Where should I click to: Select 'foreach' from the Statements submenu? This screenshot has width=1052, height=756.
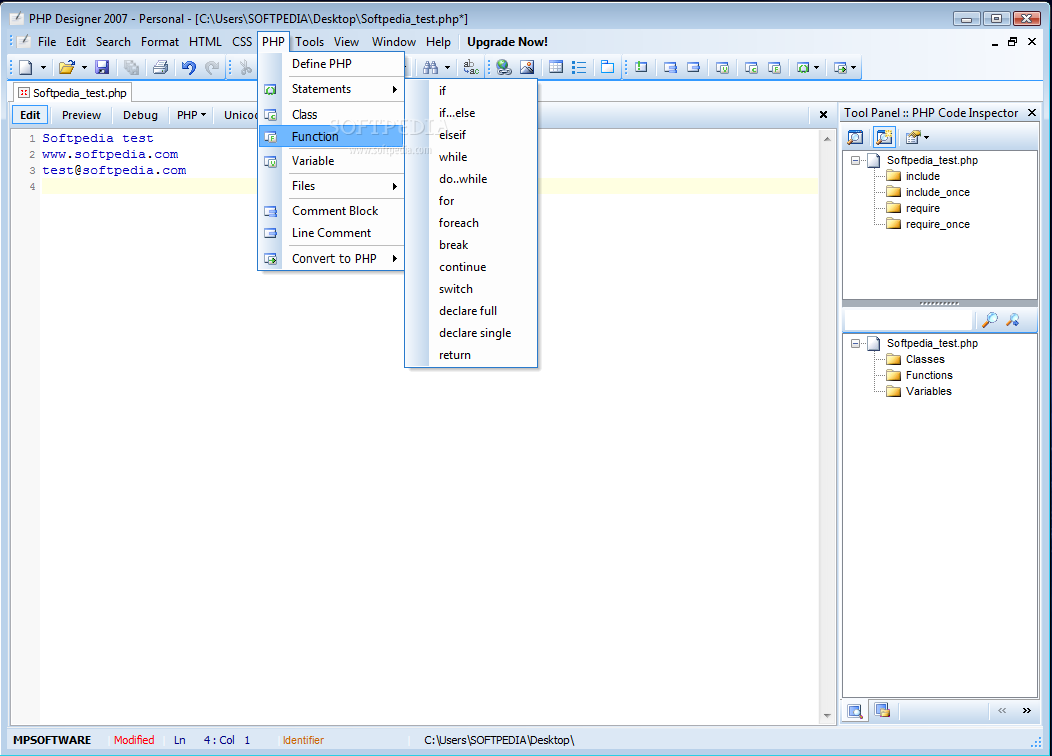pos(458,223)
